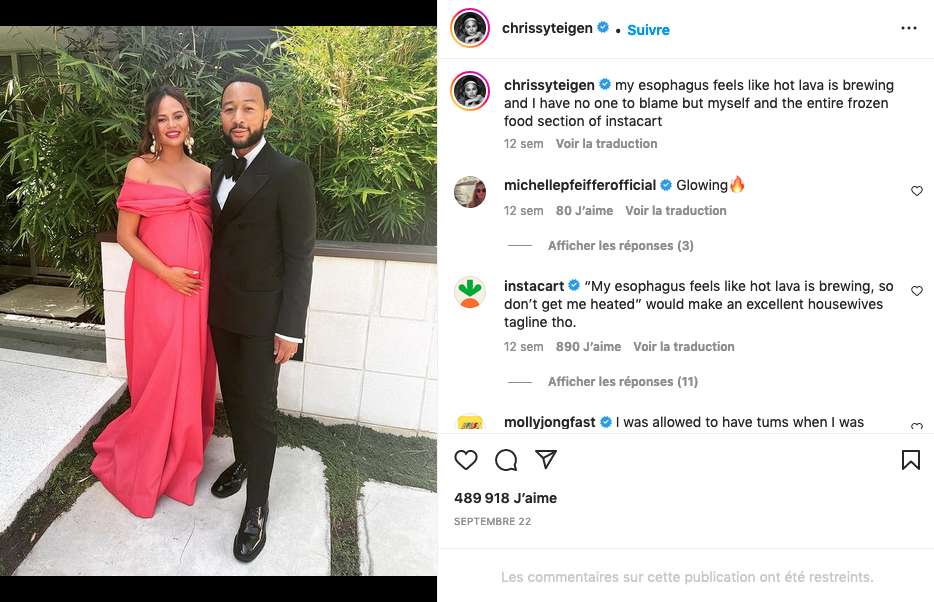Click mollyjongfast's profile avatar
Screen dimensions: 934x602
click(470, 424)
